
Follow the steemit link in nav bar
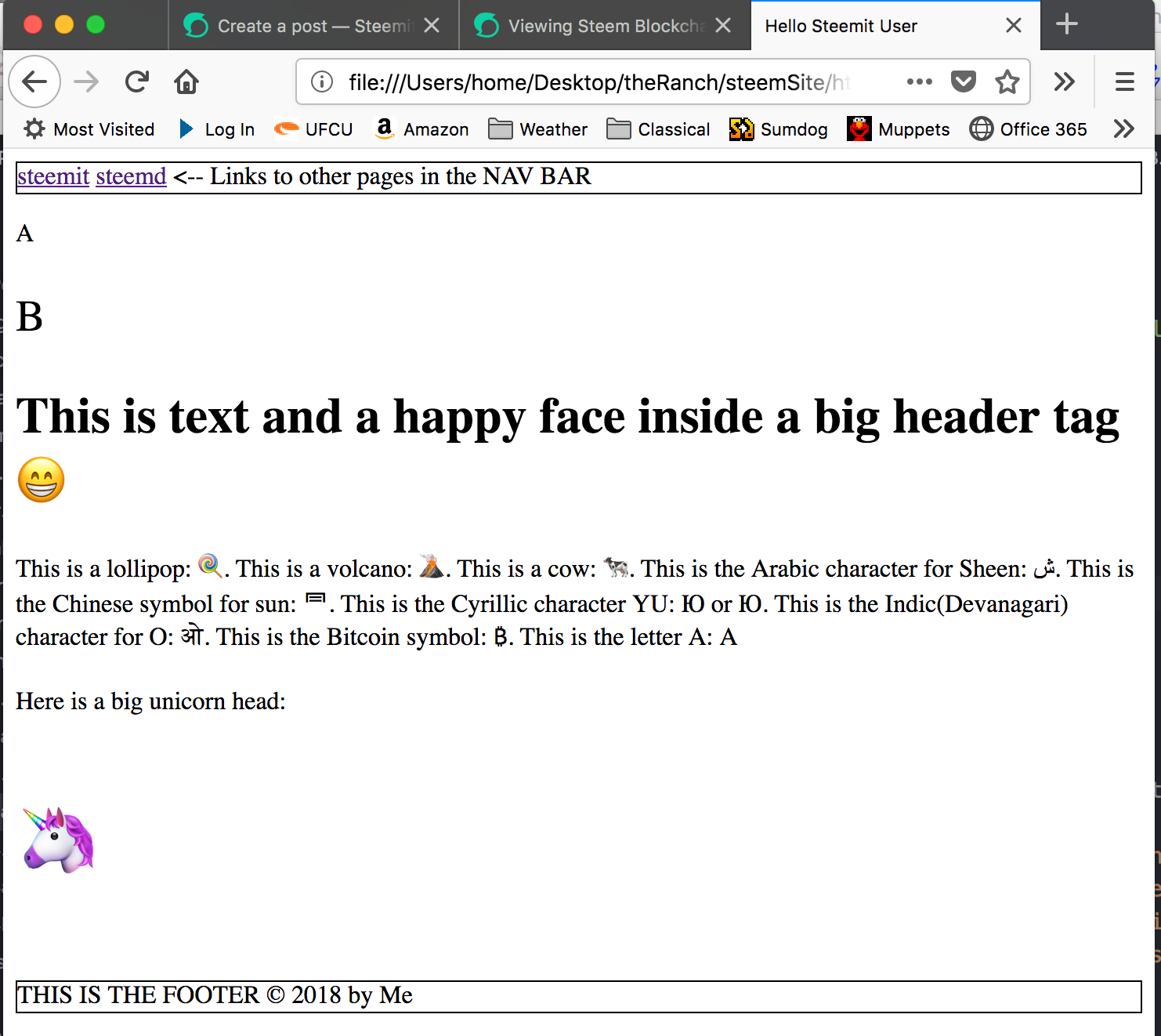coord(53,176)
